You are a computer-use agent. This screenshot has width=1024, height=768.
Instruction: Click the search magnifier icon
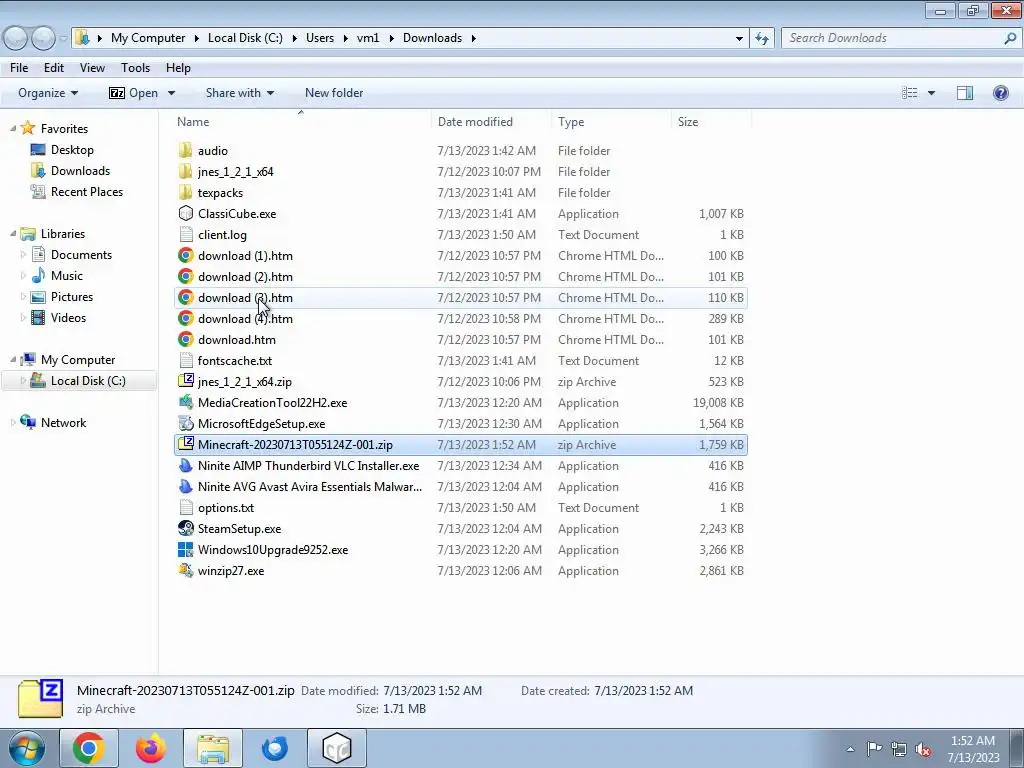(x=1010, y=38)
